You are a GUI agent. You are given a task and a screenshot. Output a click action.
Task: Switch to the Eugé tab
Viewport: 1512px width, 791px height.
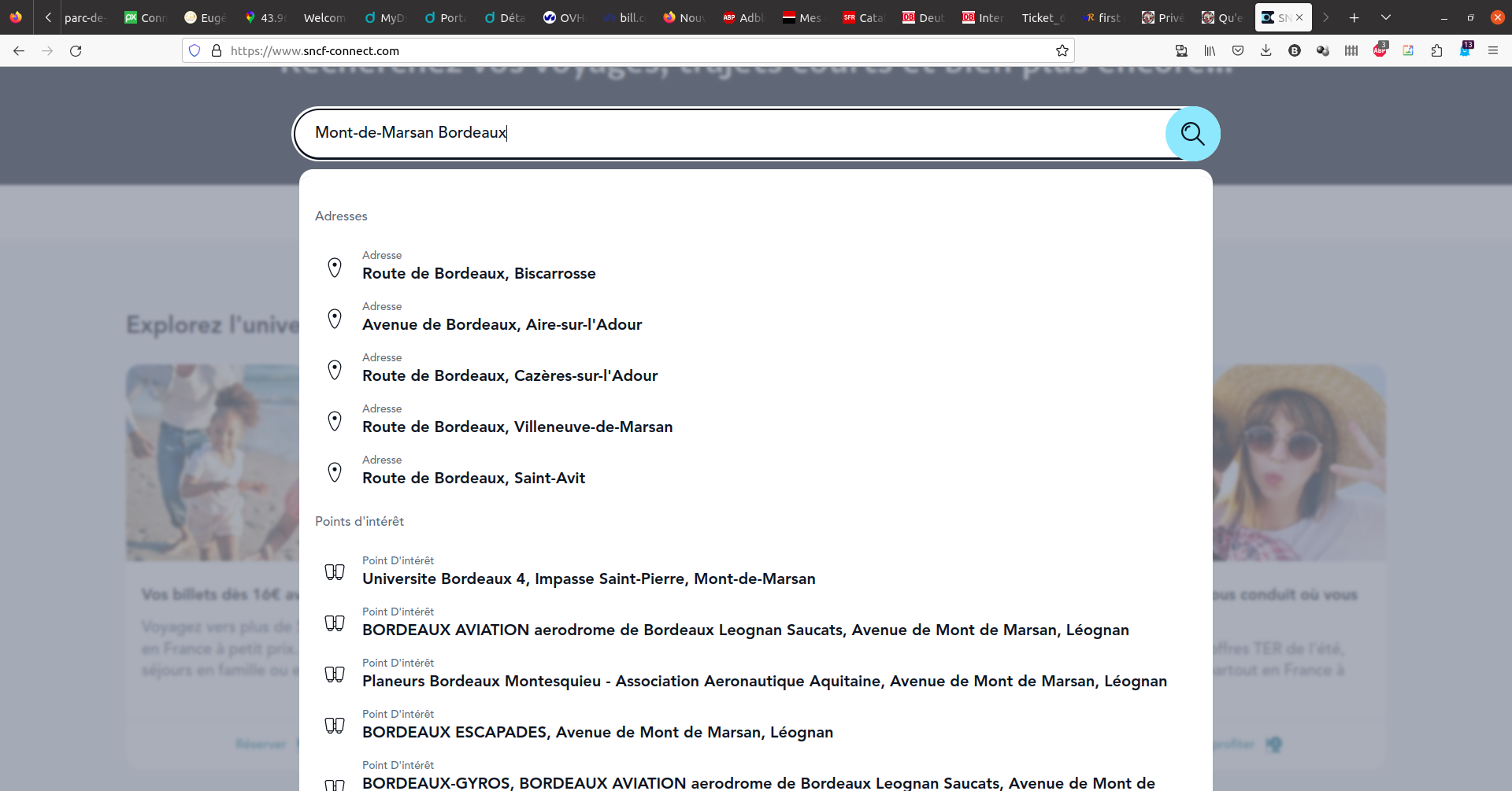(x=206, y=17)
